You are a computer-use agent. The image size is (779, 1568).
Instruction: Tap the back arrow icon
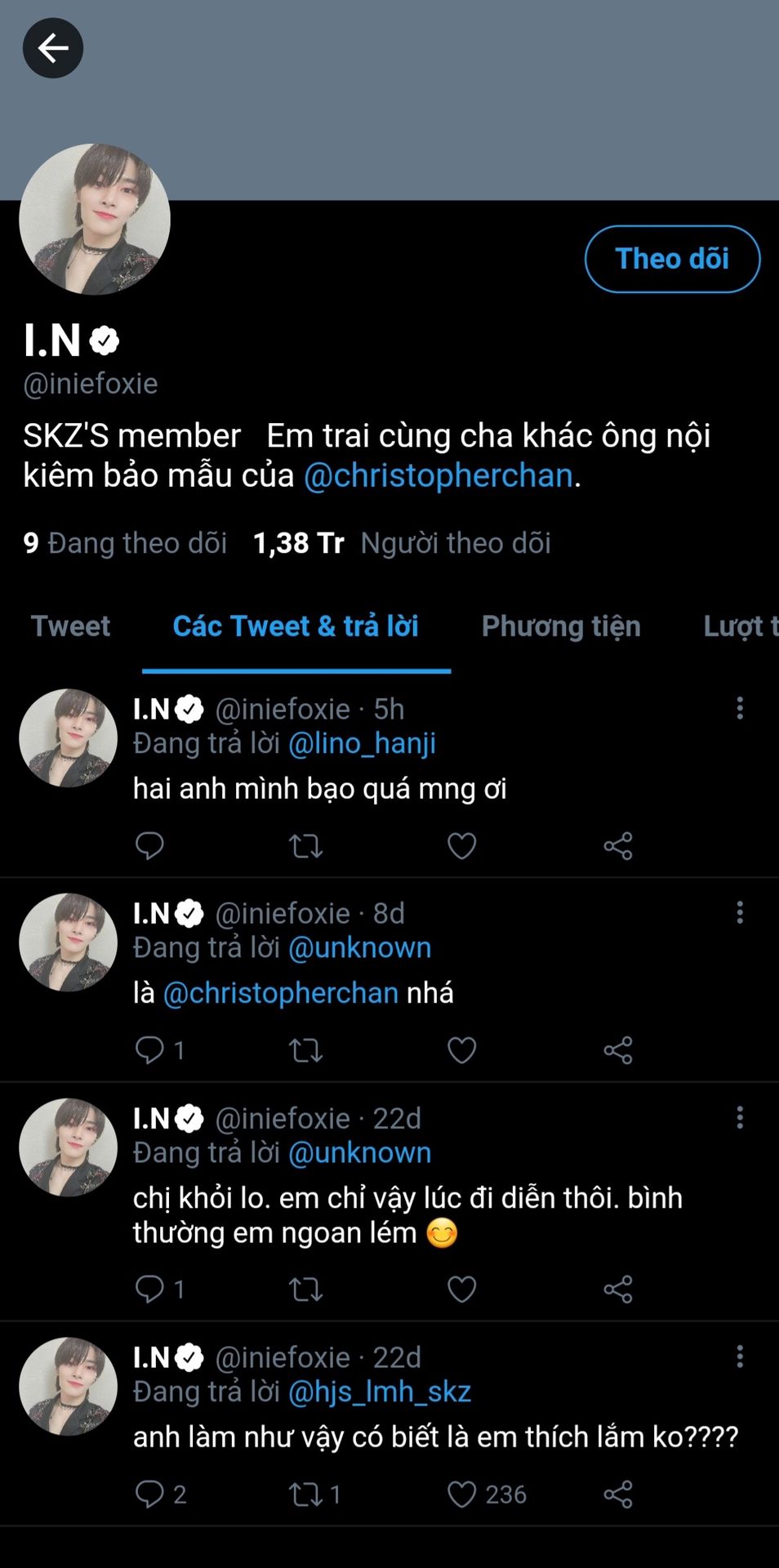click(53, 49)
